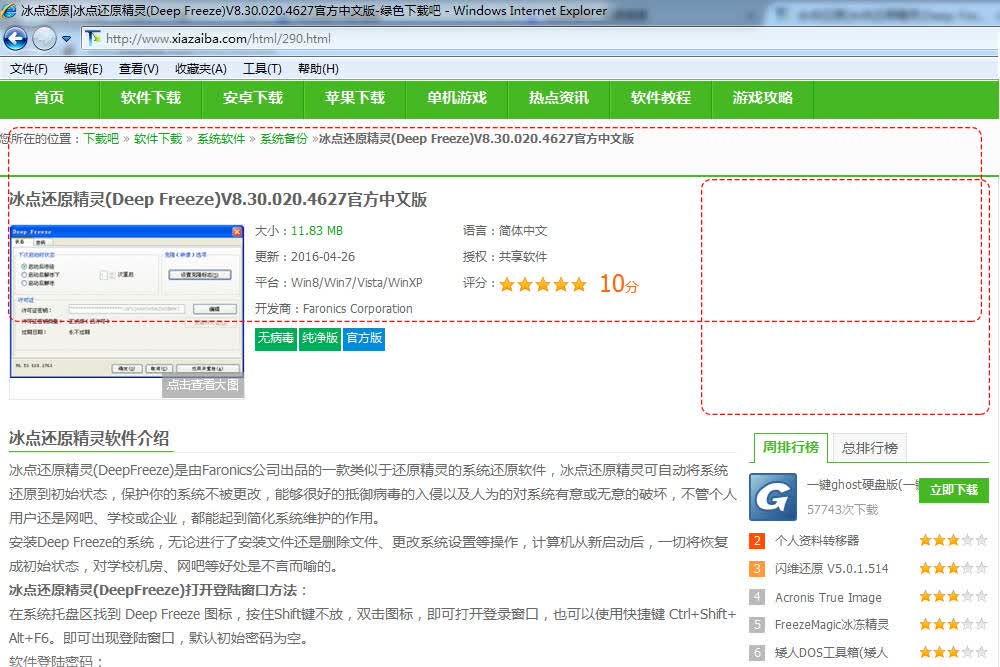The image size is (1000, 667).
Task: Click the site favicon in address bar
Action: 93,38
